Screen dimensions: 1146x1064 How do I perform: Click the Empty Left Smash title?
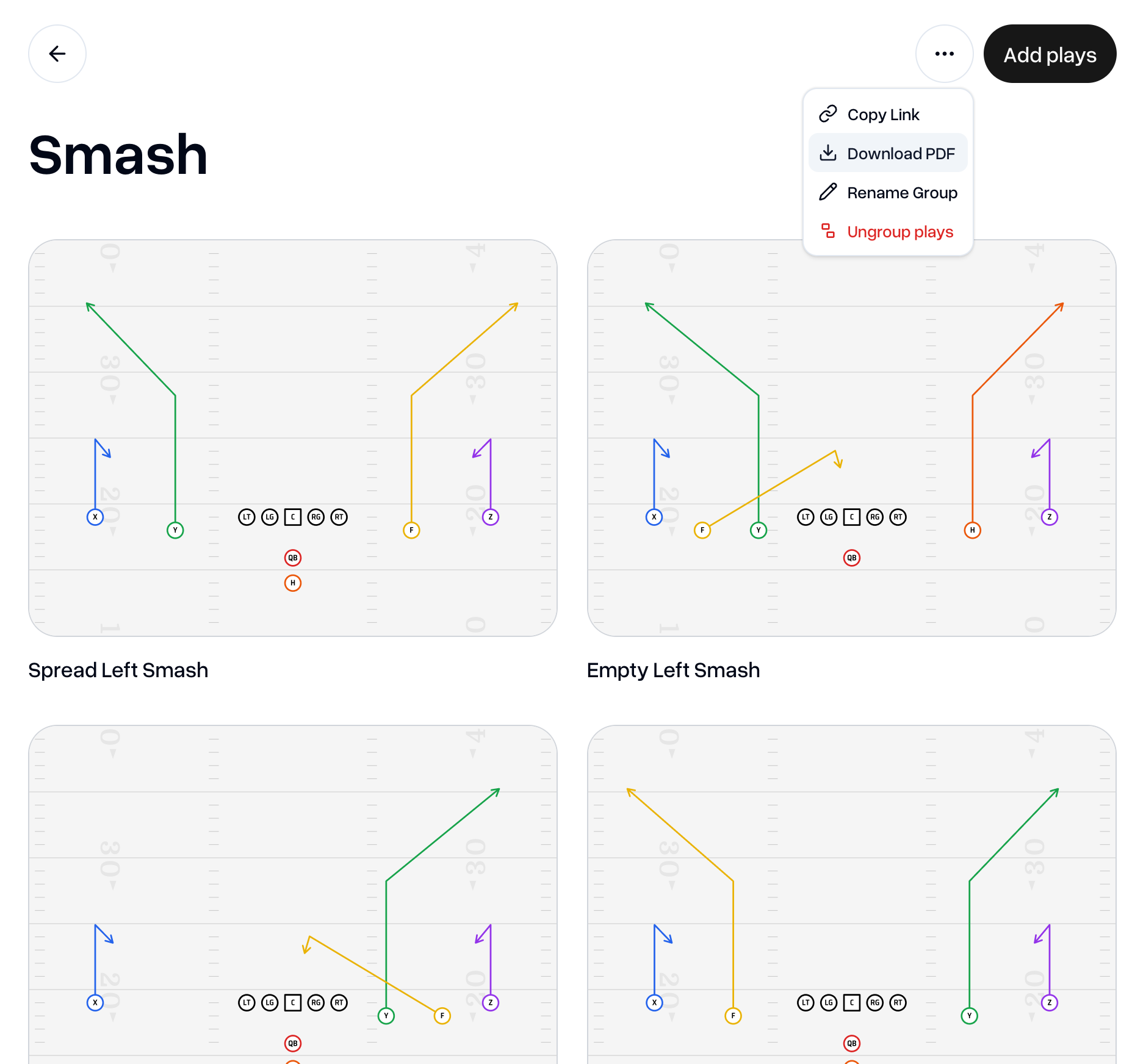coord(674,670)
